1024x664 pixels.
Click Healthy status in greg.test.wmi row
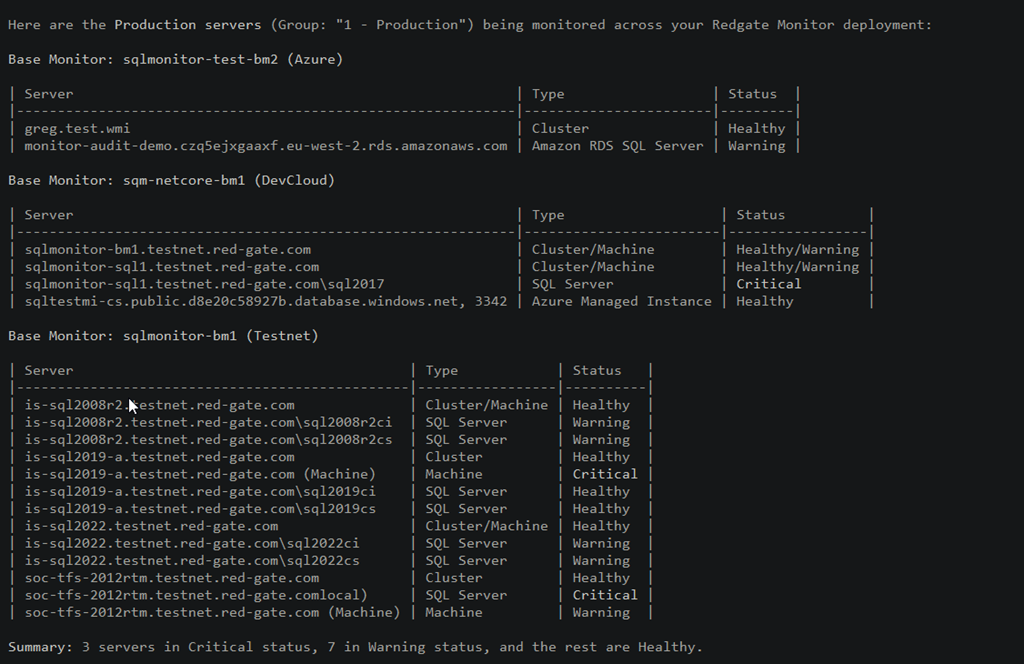point(756,129)
